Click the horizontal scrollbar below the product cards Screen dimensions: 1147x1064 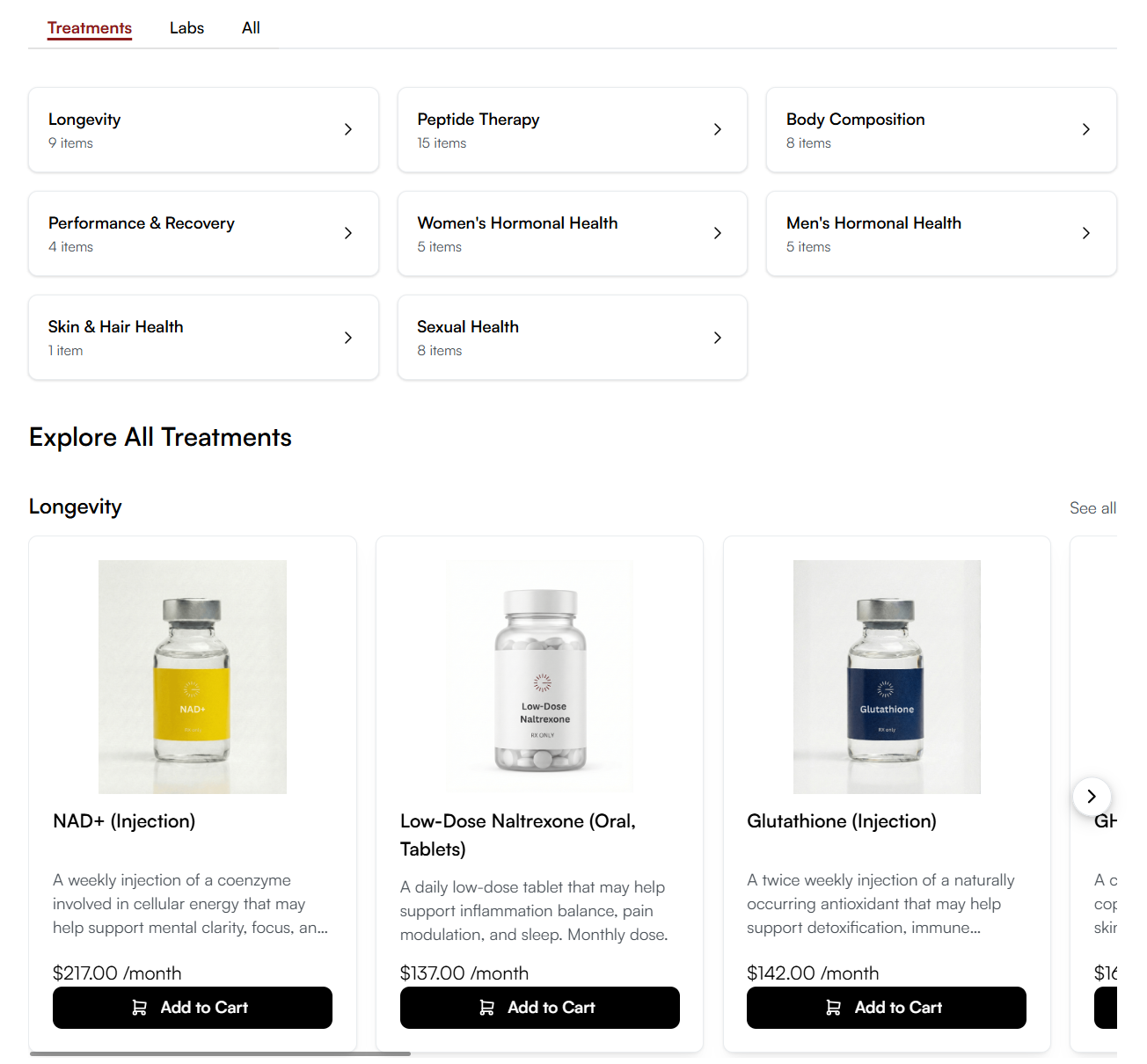pyautogui.click(x=220, y=1053)
